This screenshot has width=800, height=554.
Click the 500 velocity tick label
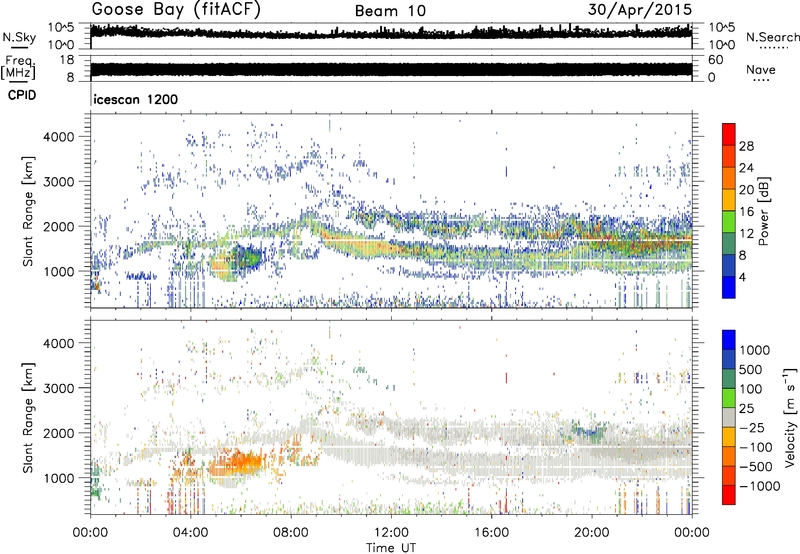(x=751, y=369)
